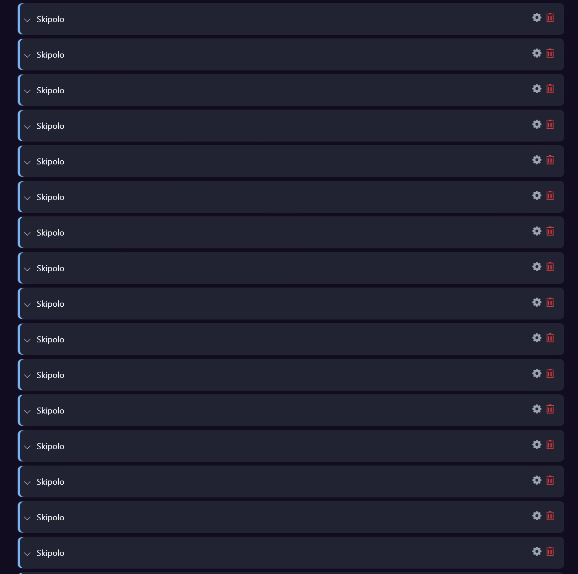Open gear settings on twelfth Skipolo row
Image resolution: width=578 pixels, height=574 pixels.
pyautogui.click(x=536, y=409)
